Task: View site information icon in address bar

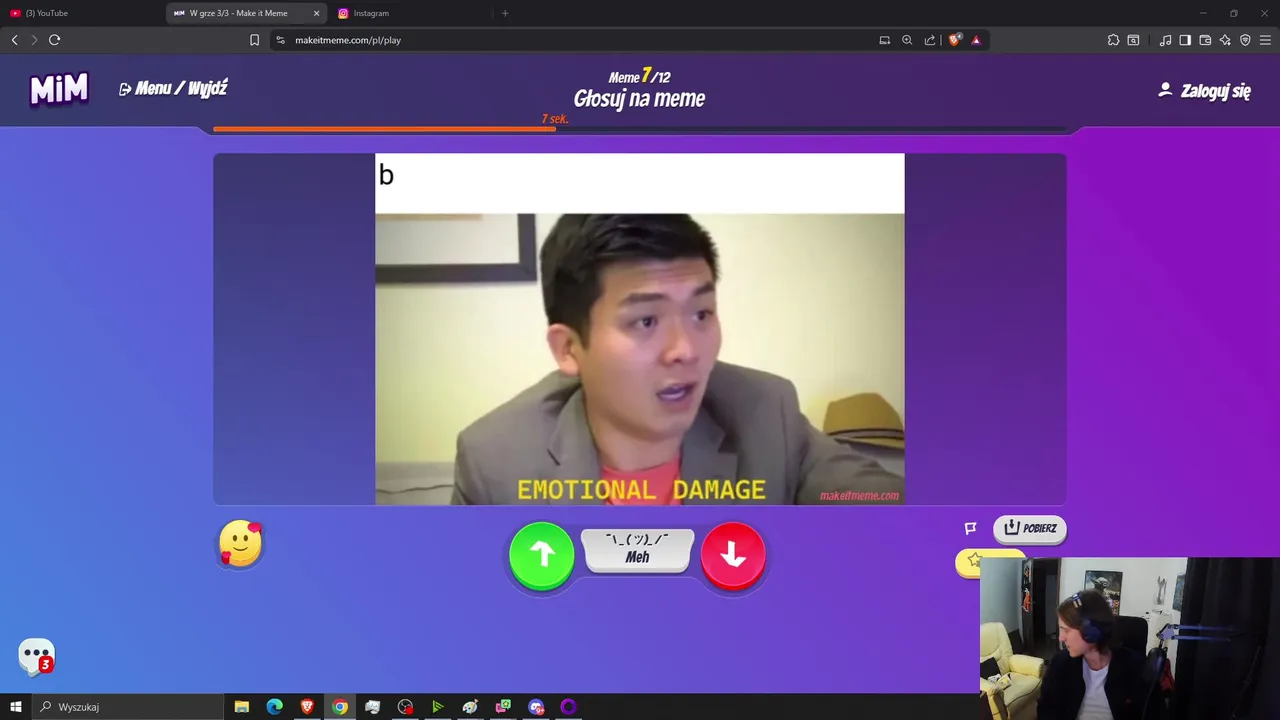Action: [x=280, y=40]
